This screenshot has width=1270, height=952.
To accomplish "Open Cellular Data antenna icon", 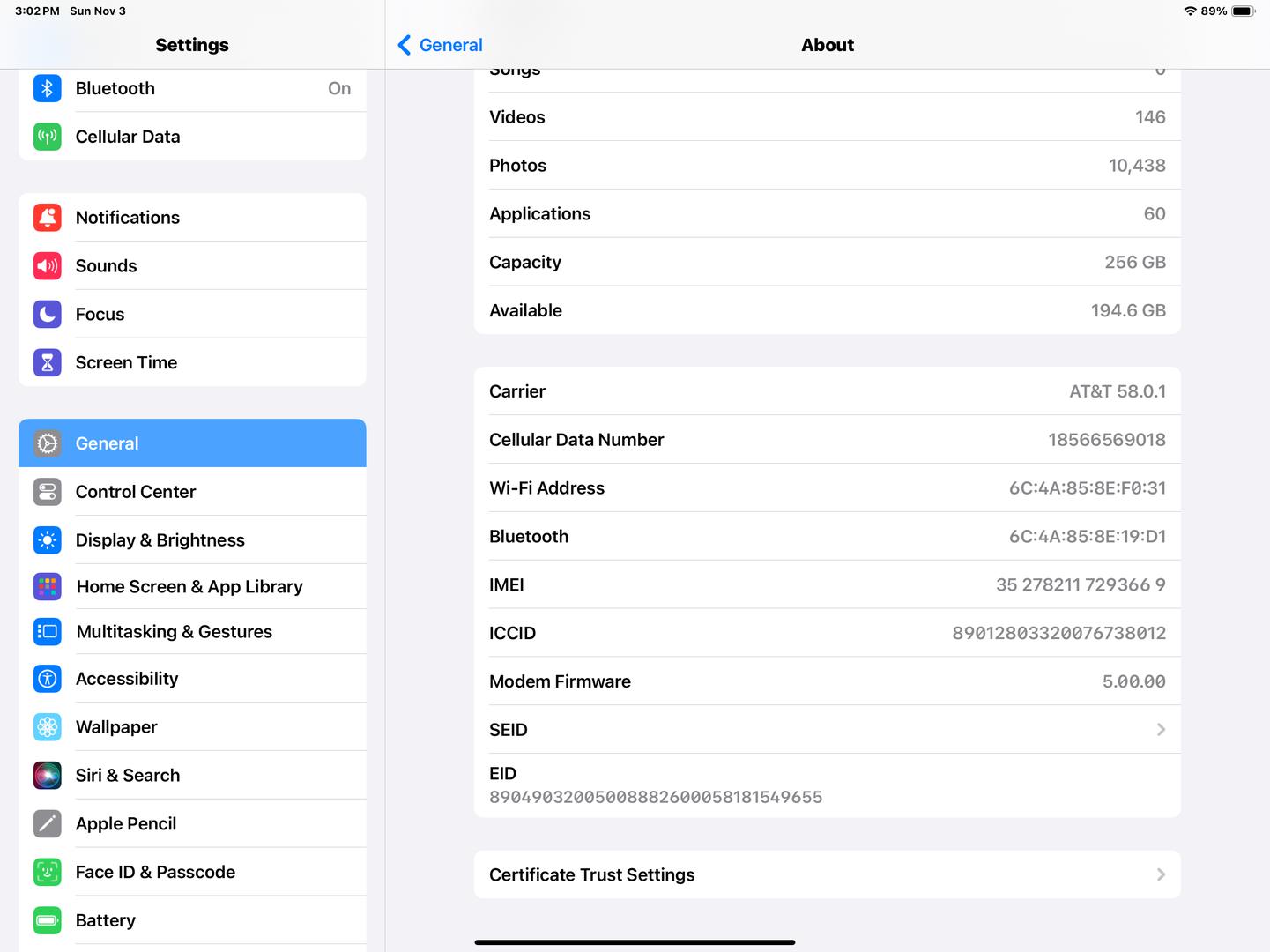I will coord(48,137).
